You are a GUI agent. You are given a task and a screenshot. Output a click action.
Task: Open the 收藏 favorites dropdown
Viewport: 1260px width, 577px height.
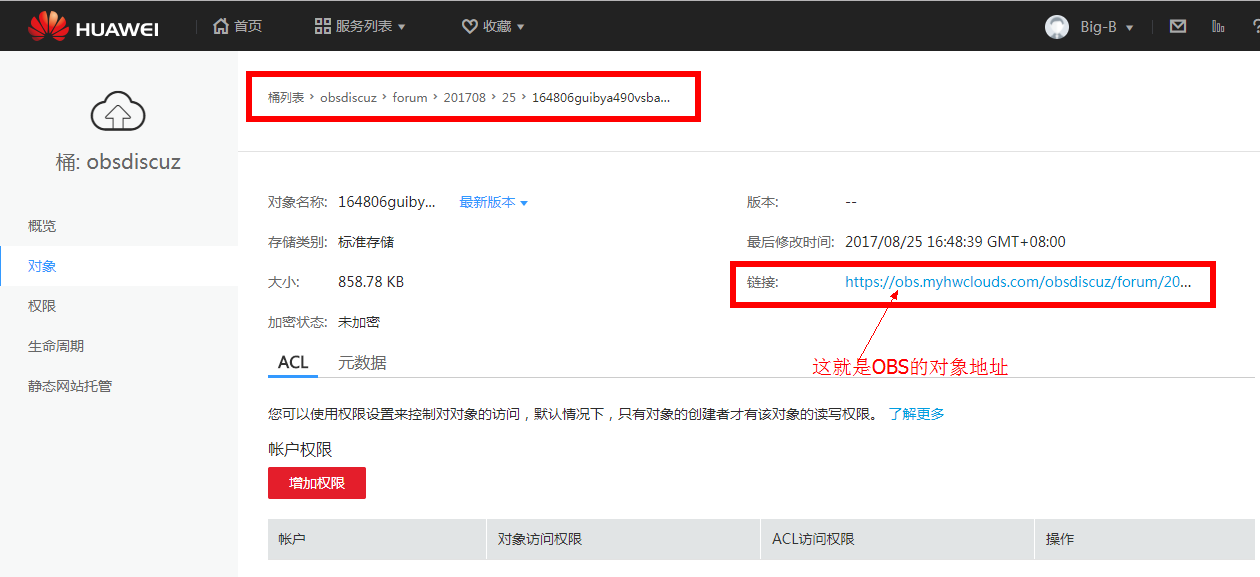[493, 26]
